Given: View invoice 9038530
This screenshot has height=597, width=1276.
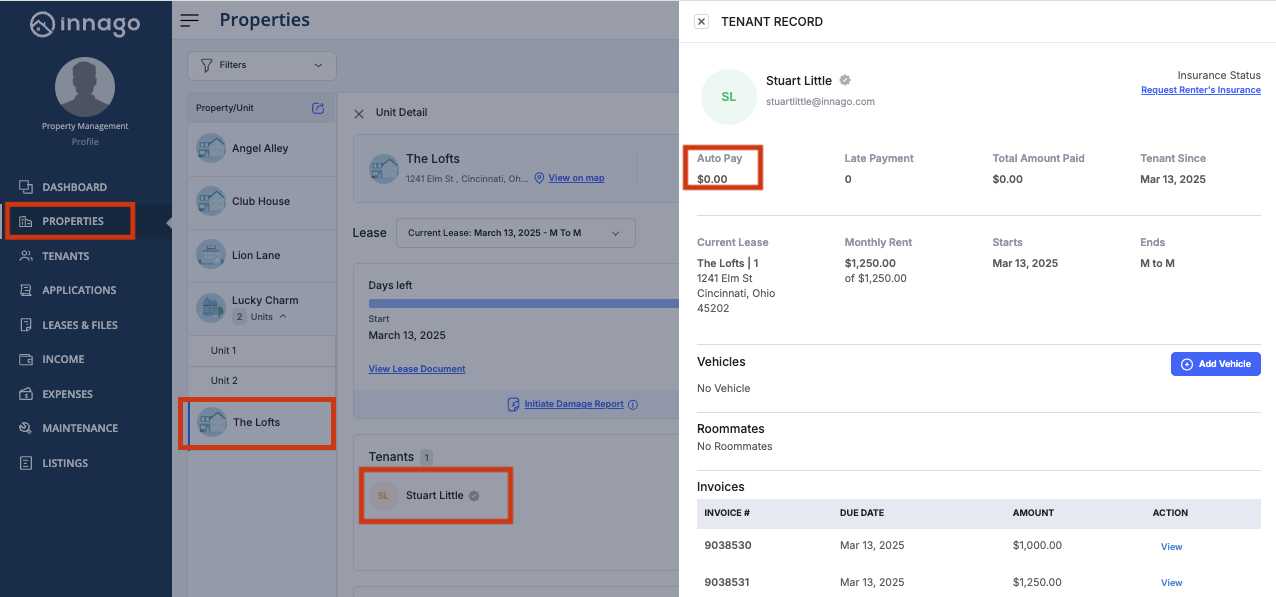Looking at the screenshot, I should tap(1171, 547).
